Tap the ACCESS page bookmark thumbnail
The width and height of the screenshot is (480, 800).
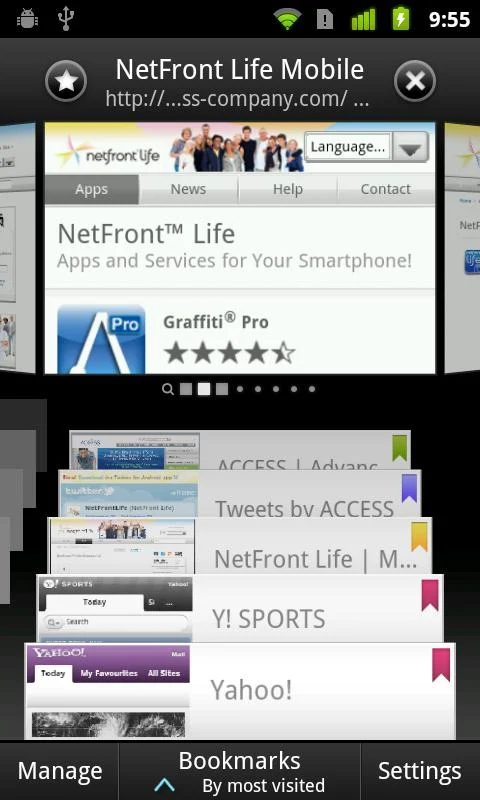[135, 451]
